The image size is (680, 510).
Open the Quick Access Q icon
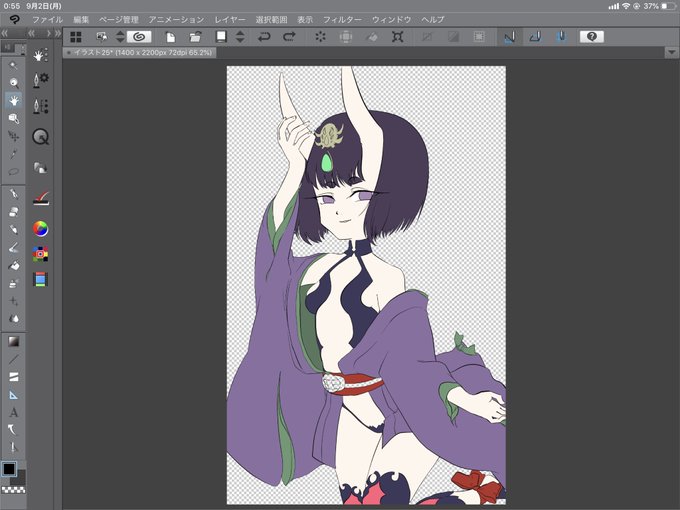click(x=40, y=137)
